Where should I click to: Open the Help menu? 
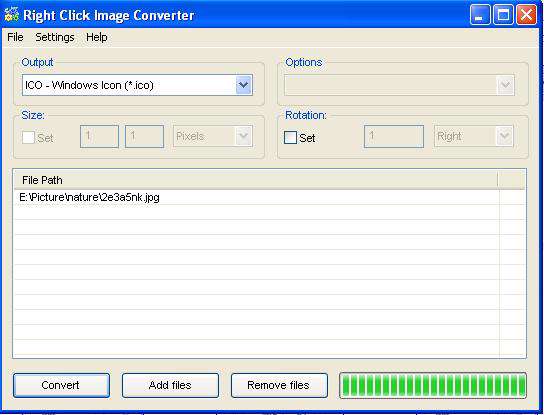(96, 37)
